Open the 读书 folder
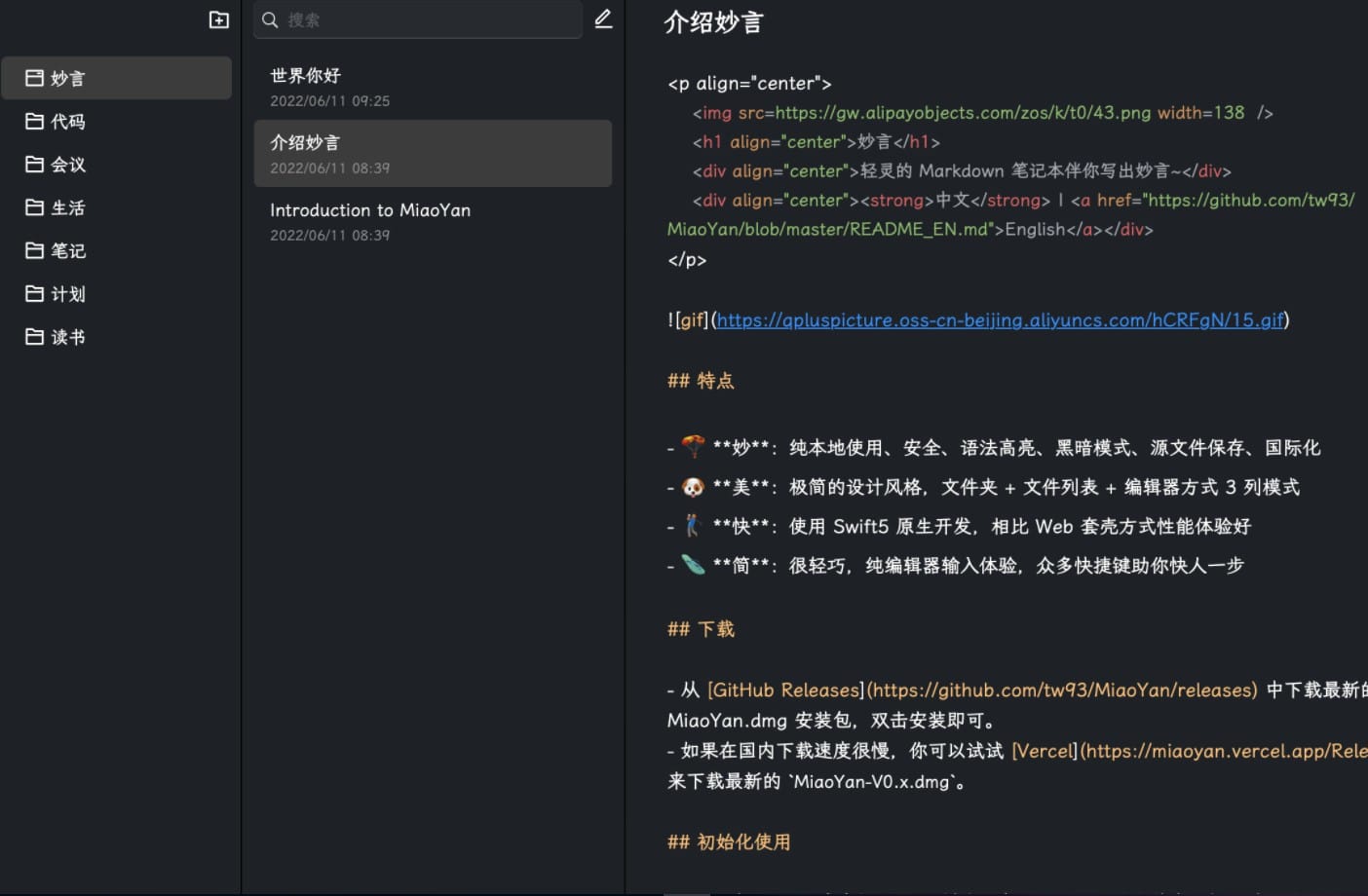The width and height of the screenshot is (1368, 896). (x=117, y=337)
